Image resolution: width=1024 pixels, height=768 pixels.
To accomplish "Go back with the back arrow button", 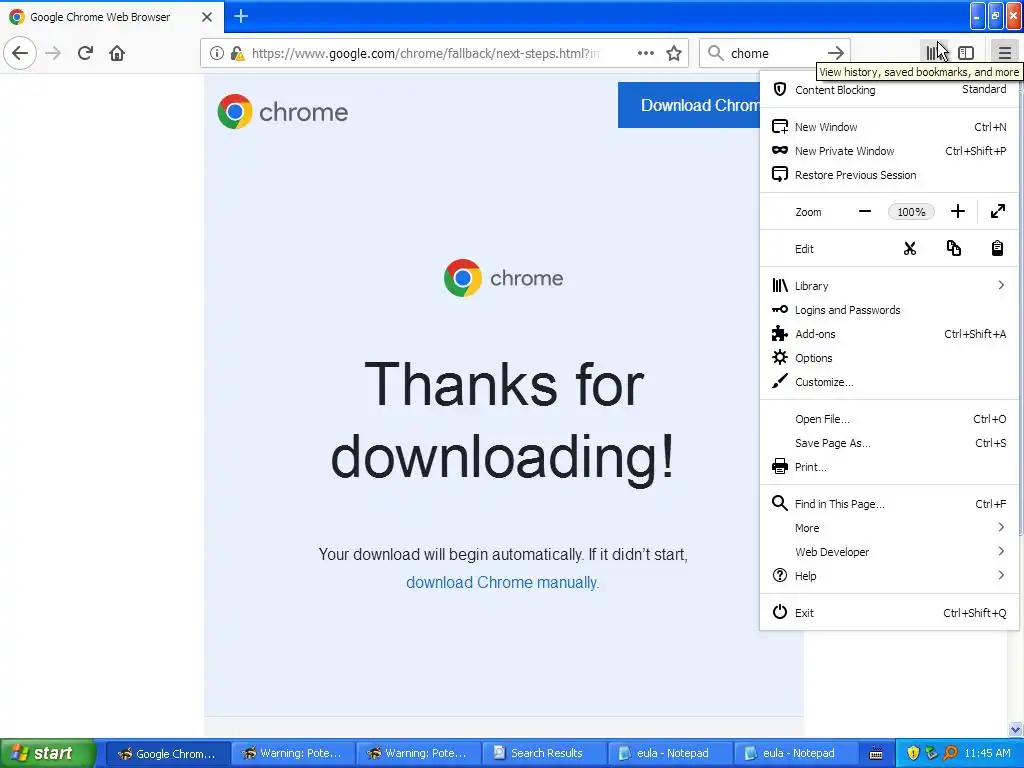I will [x=20, y=53].
